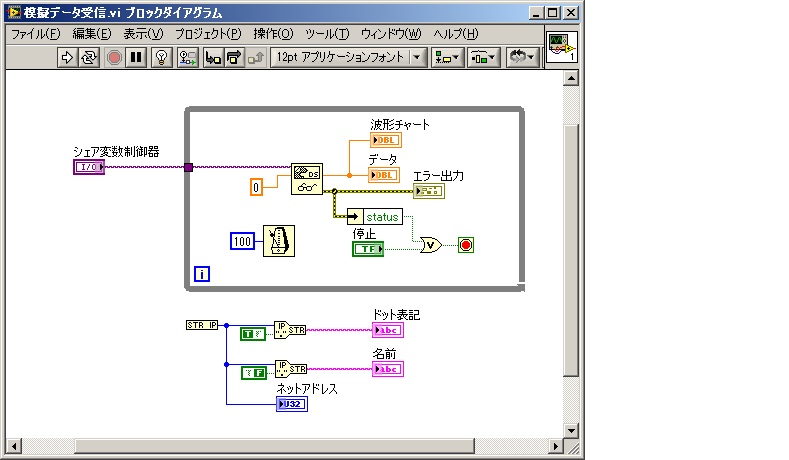
Task: Open the ツール(T) menu
Action: [x=327, y=34]
